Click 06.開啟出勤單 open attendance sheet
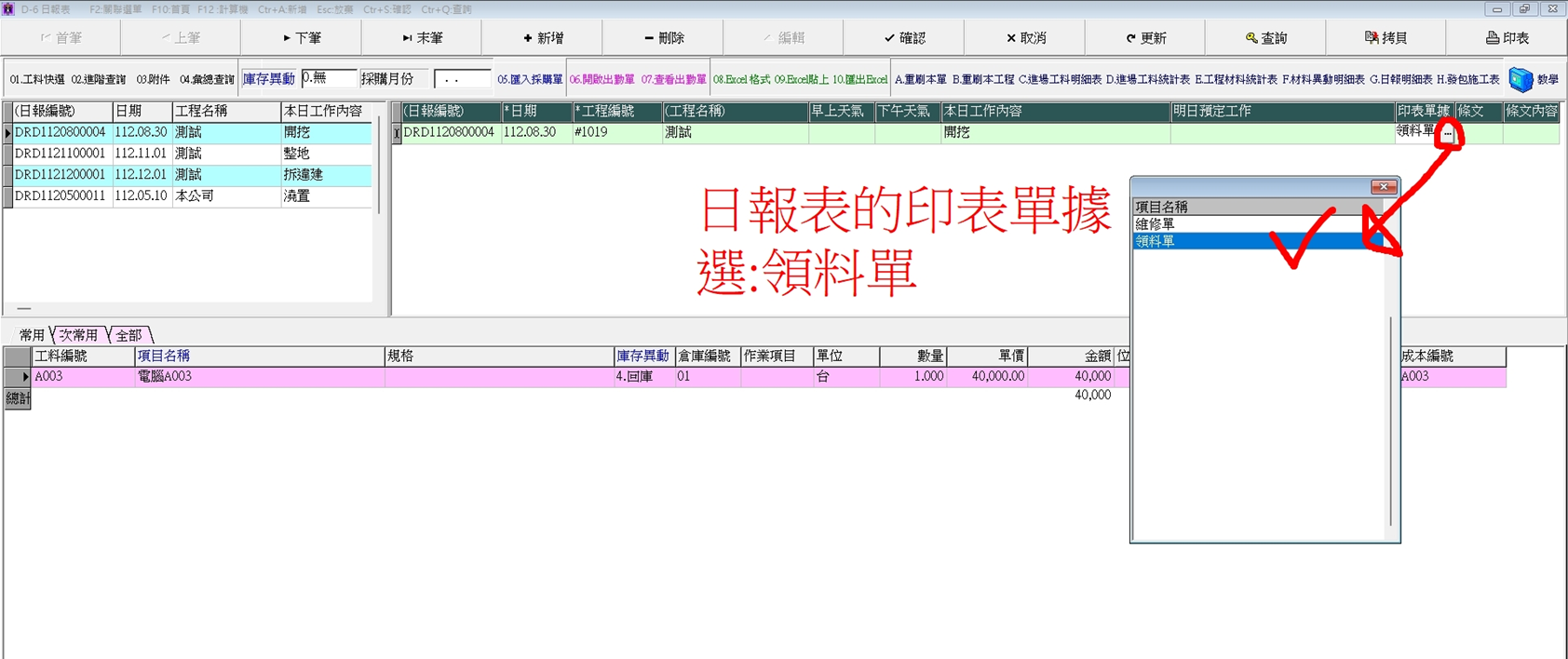 [602, 80]
